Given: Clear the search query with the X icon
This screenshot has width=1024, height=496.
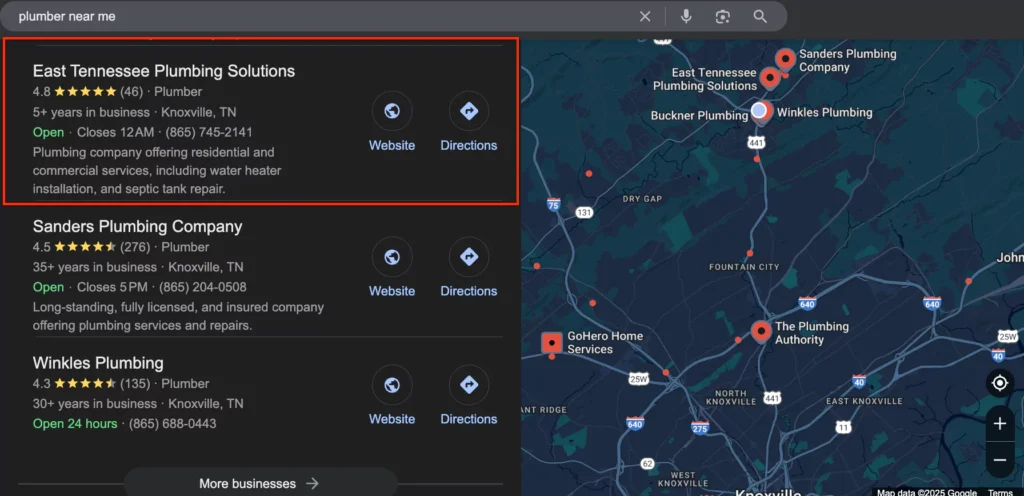Looking at the screenshot, I should (x=645, y=16).
